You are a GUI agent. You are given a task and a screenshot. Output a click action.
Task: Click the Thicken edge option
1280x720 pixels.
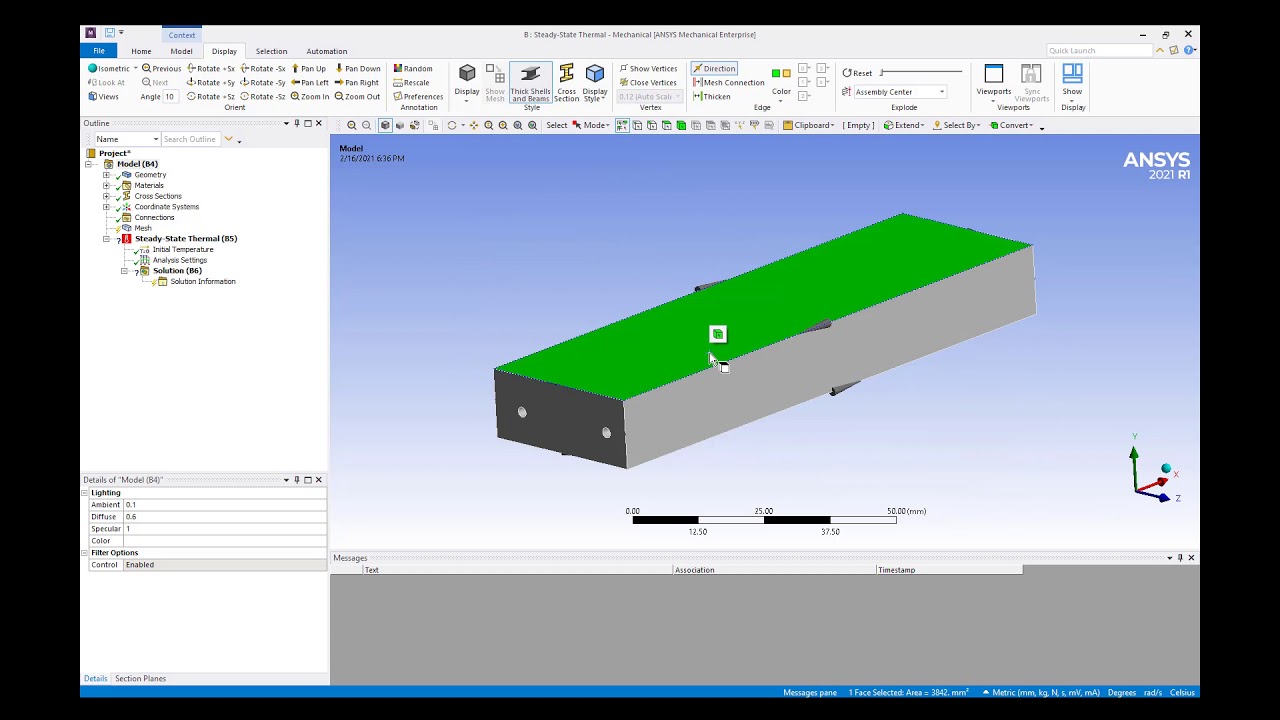click(x=711, y=97)
